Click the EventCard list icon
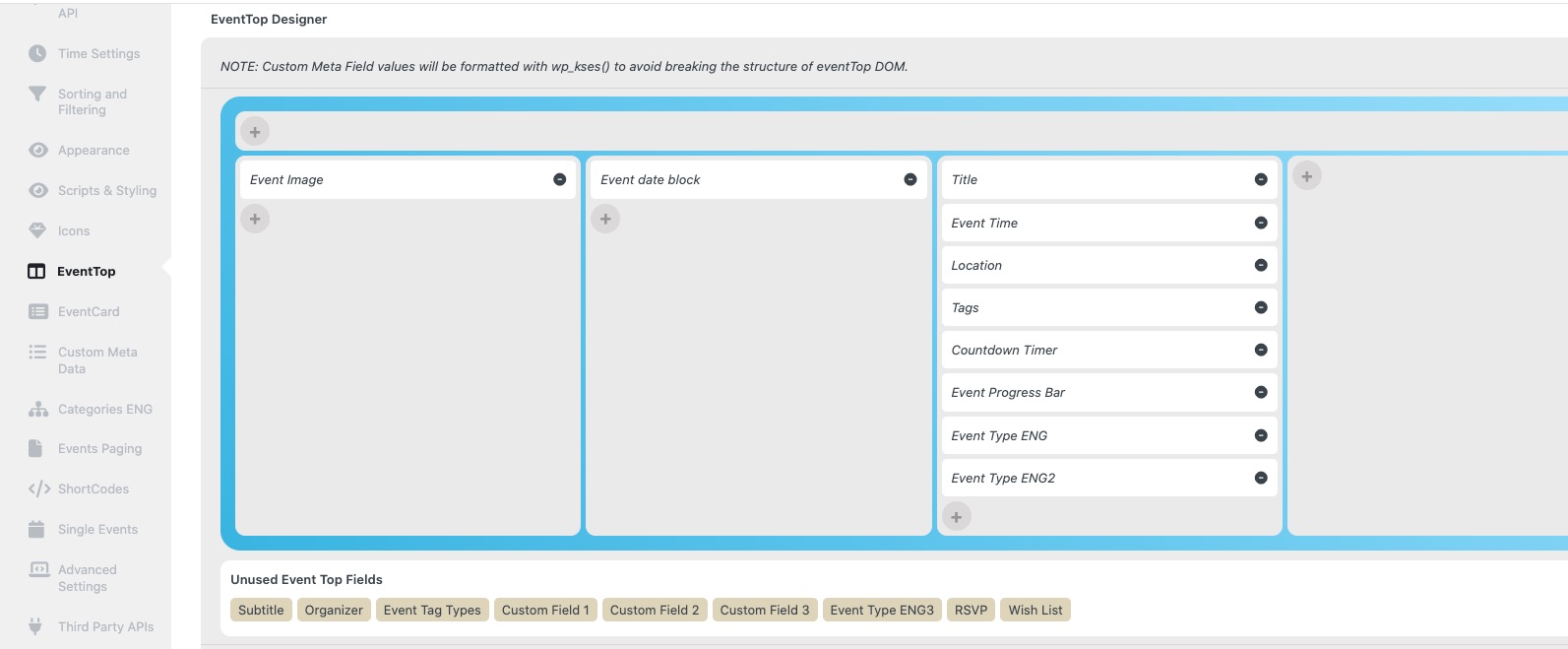The width and height of the screenshot is (1568, 649). [x=37, y=311]
